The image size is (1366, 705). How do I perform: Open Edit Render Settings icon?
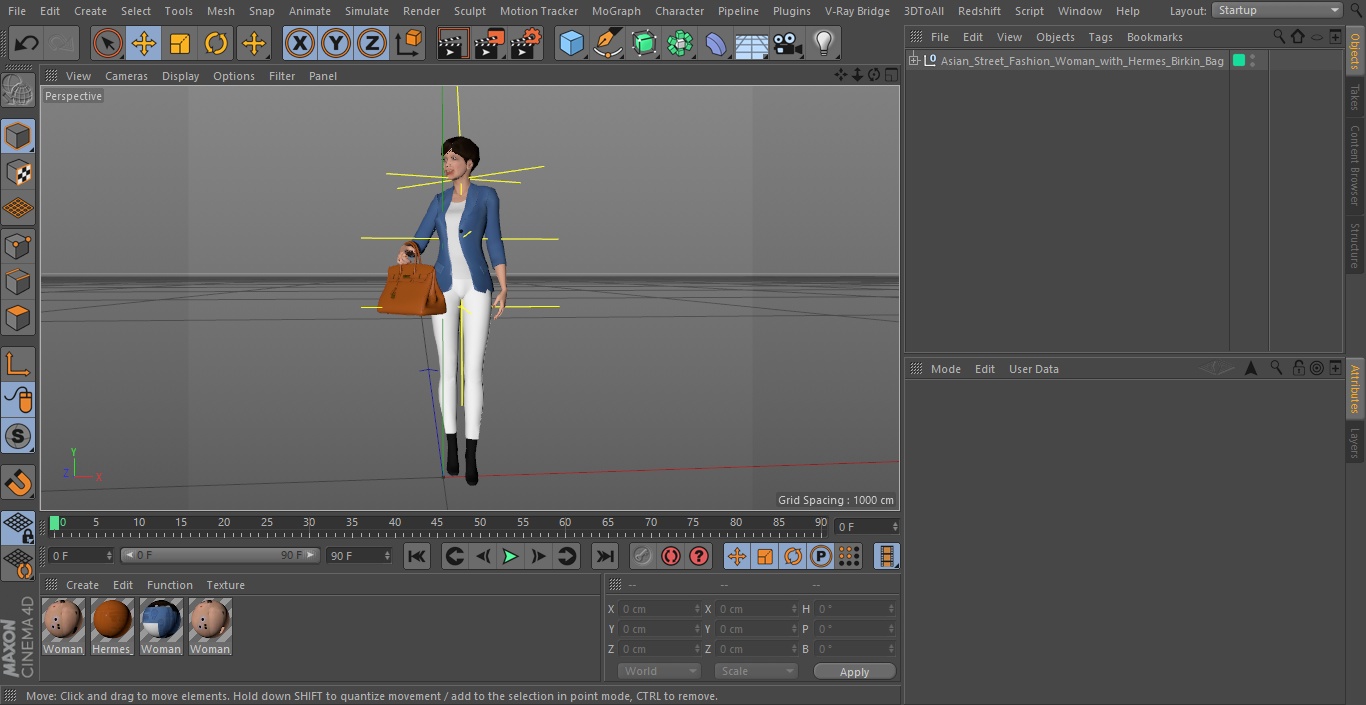point(525,43)
